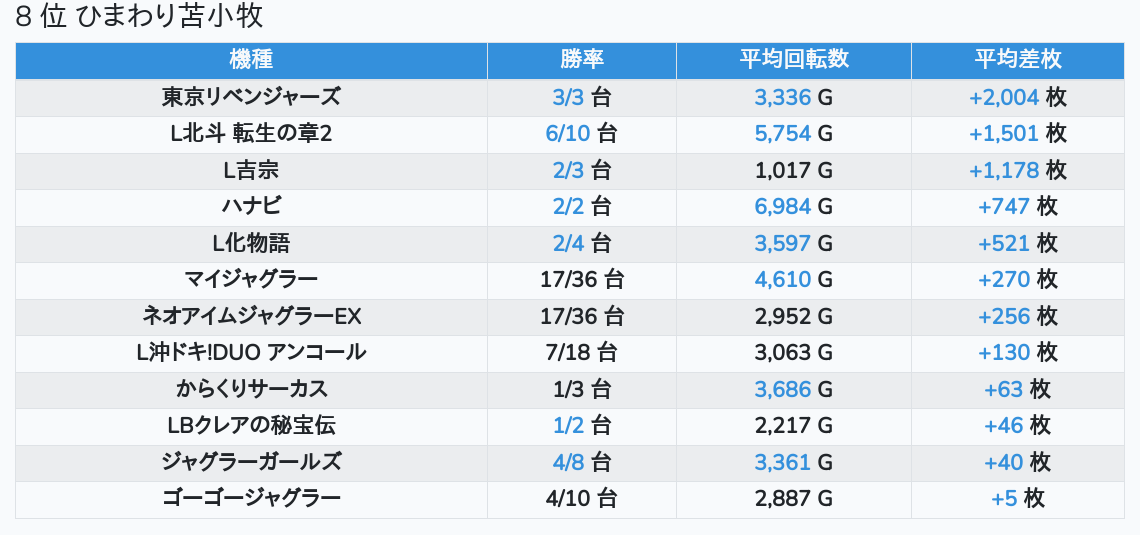
Task: Select the L吉宗 machine name
Action: [x=251, y=171]
